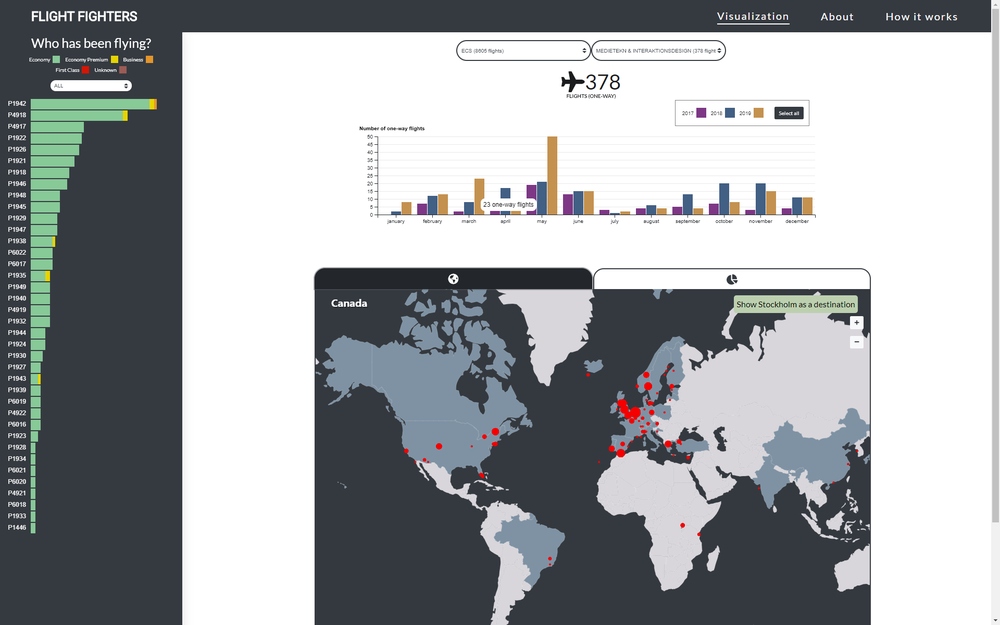Click the First Class red legend swatch
Screen dimensions: 1000x625
(x=85, y=70)
